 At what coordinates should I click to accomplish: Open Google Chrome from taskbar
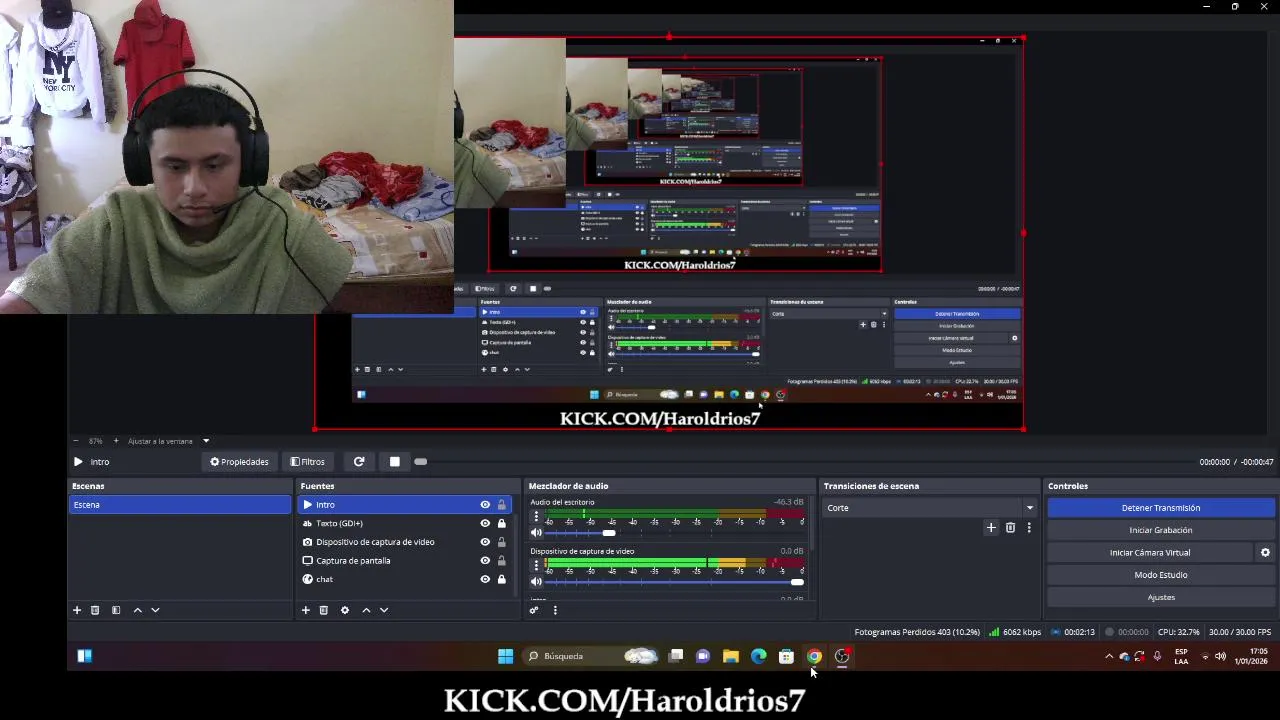(x=814, y=657)
